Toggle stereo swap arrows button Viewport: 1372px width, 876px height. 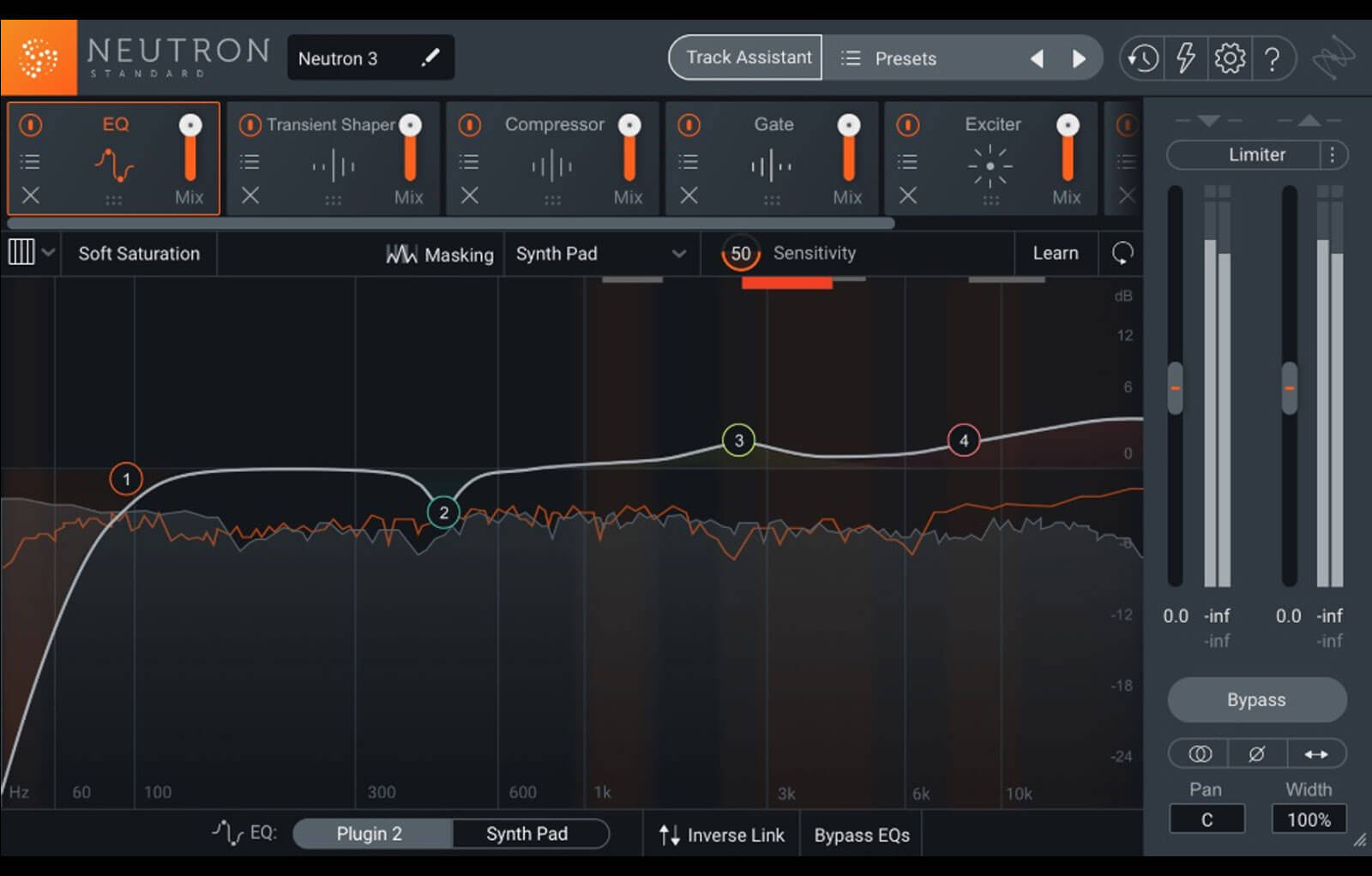pos(1316,754)
